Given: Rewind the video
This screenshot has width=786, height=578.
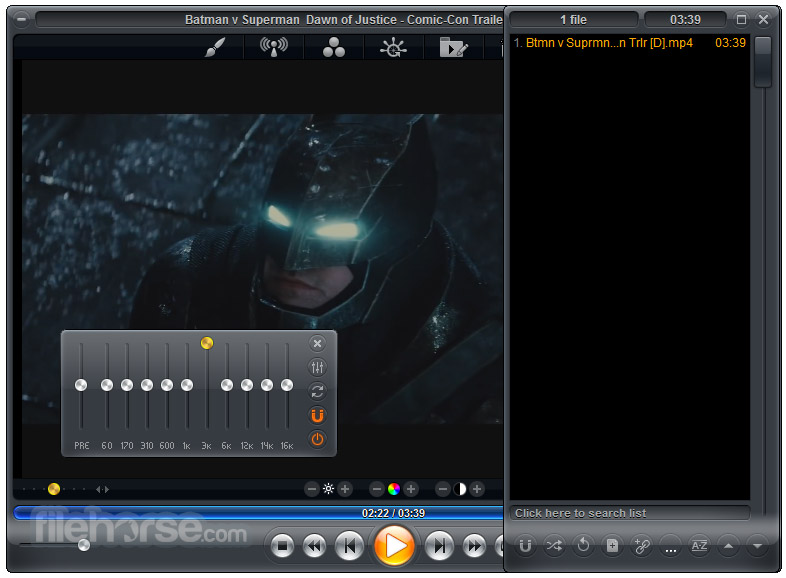Looking at the screenshot, I should click(x=314, y=546).
